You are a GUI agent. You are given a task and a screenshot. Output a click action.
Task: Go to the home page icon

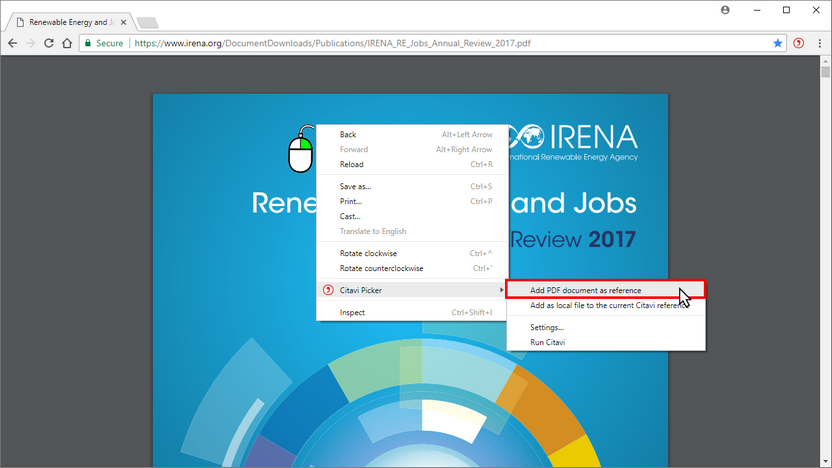click(67, 43)
